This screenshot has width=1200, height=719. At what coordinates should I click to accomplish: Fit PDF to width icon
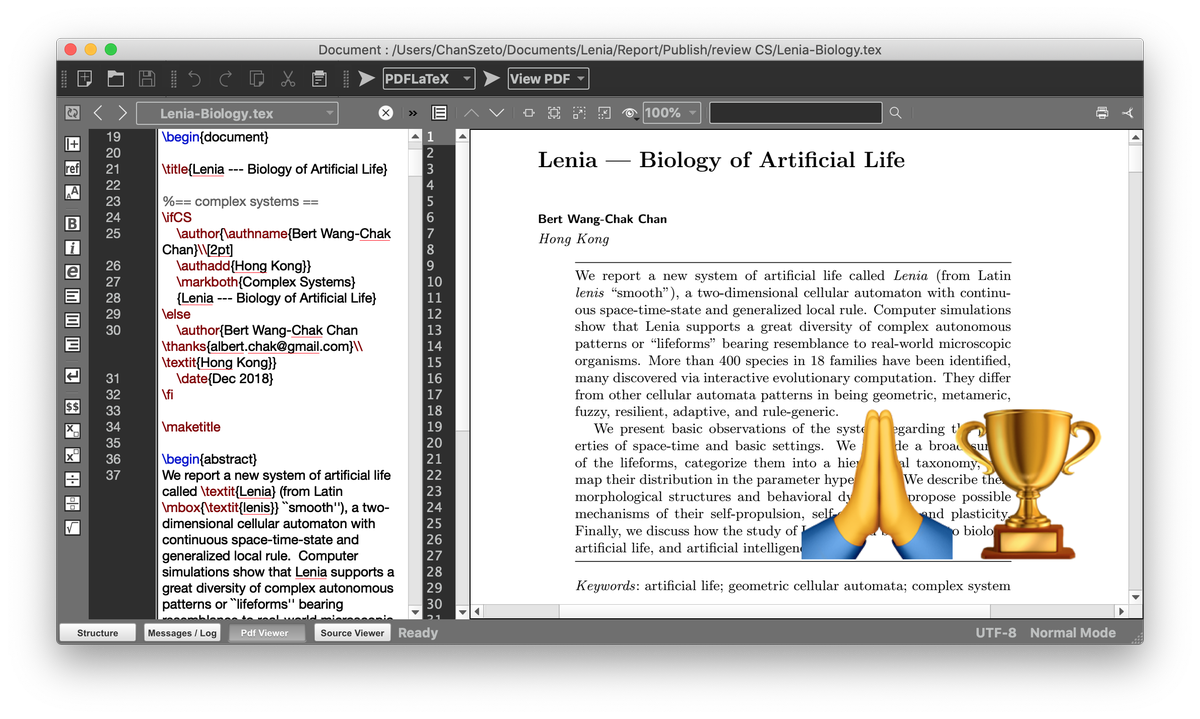point(529,113)
